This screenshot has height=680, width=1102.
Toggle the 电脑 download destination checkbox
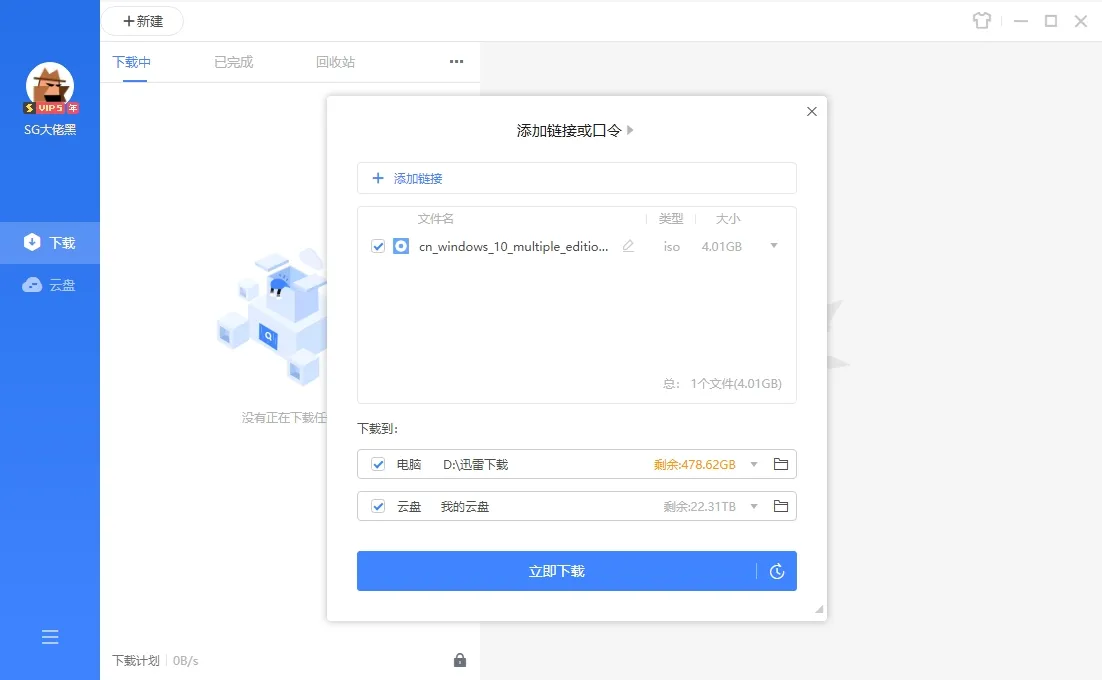[x=378, y=464]
